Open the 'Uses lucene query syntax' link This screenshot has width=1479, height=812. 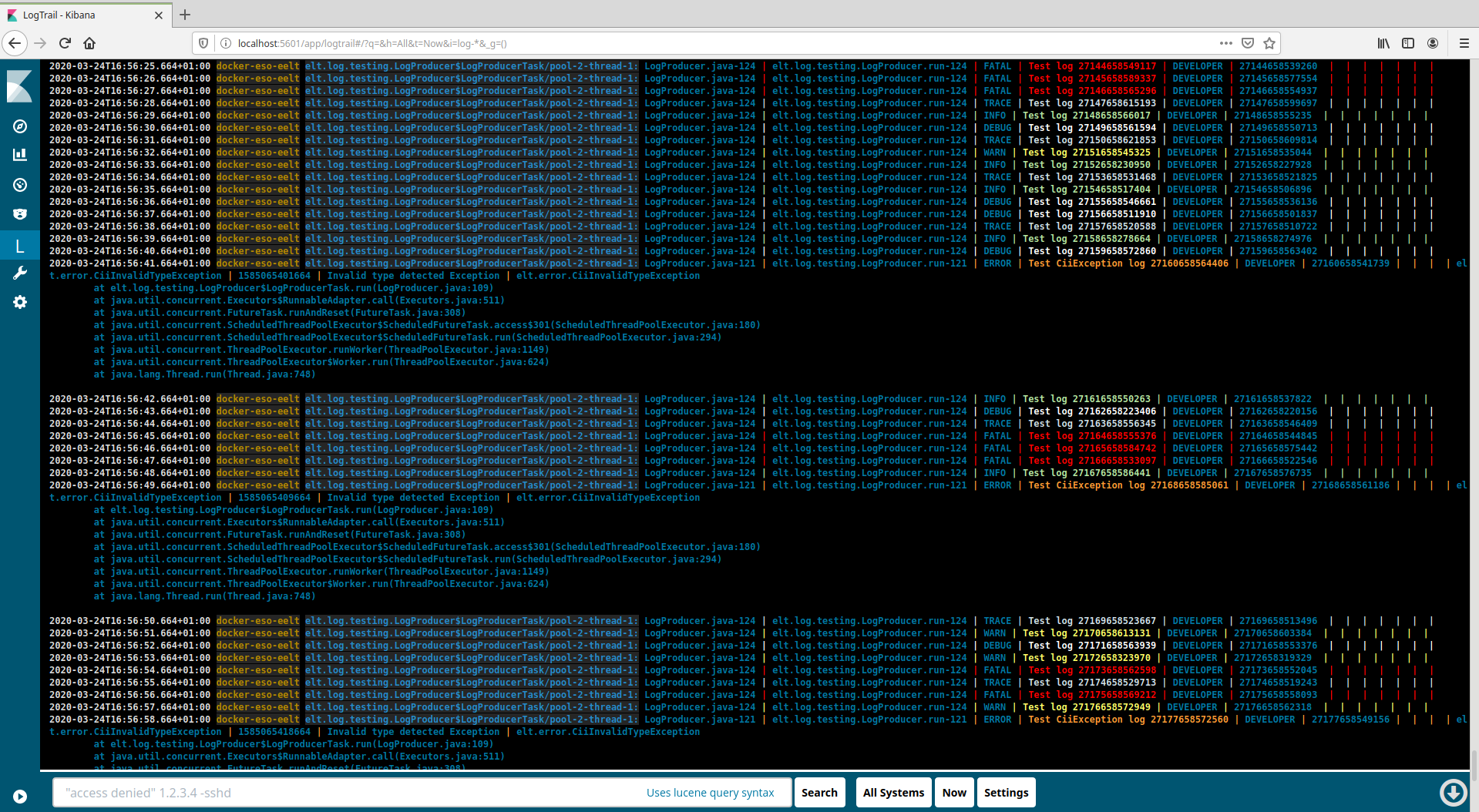click(x=710, y=793)
